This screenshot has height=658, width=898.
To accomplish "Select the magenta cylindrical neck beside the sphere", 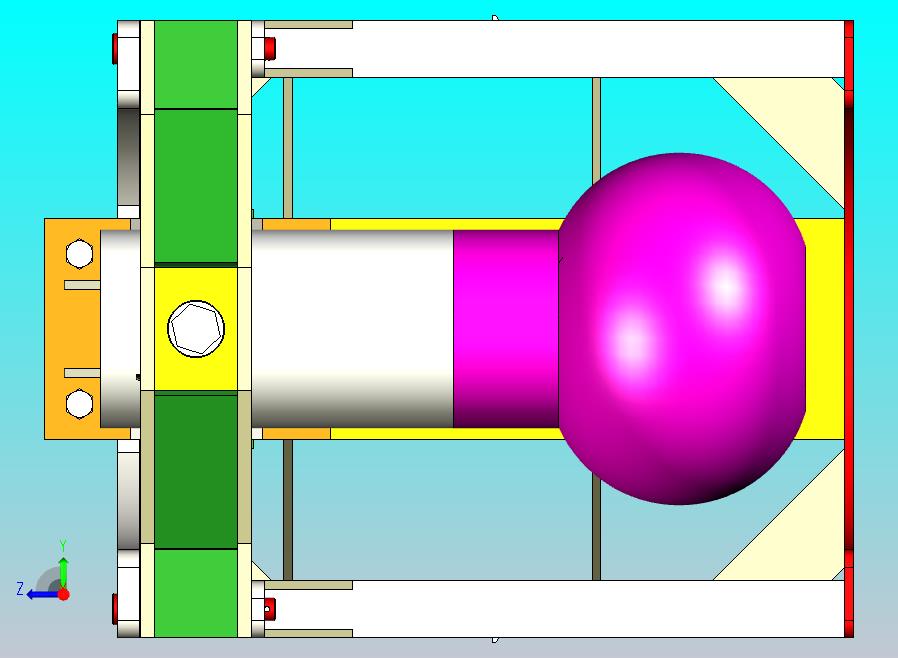I will (506, 329).
